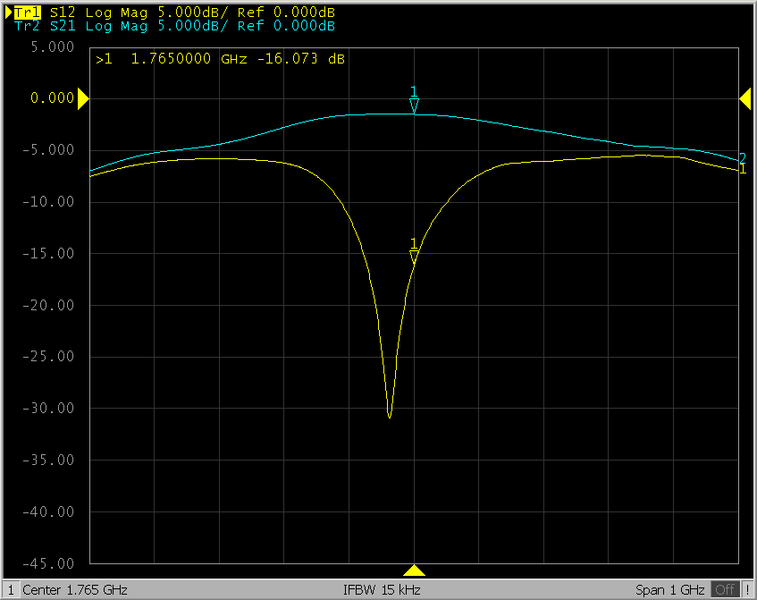Screen dimensions: 757x600
Task: Click the yellow reference arrow on right edge
Action: 745,98
